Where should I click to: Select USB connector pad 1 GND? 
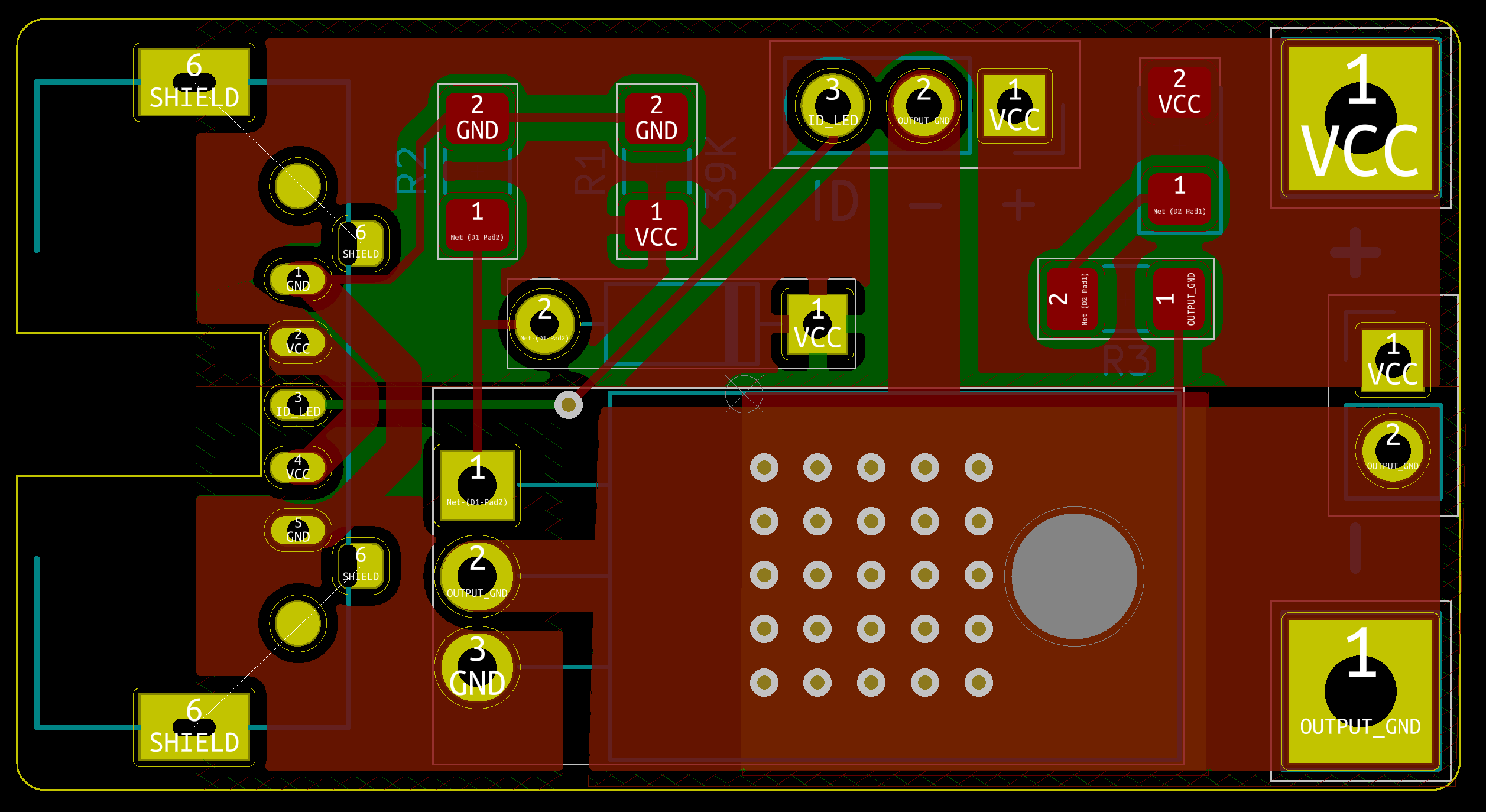(298, 280)
